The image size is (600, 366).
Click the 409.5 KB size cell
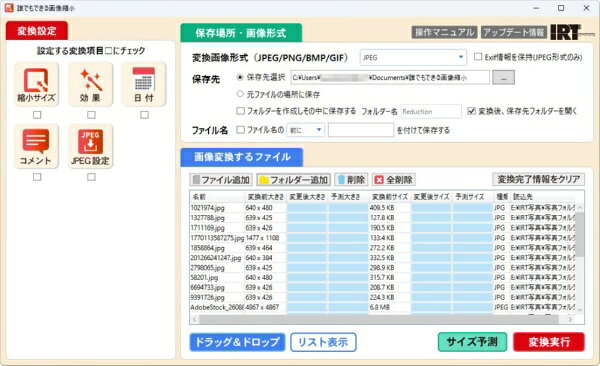(x=390, y=208)
